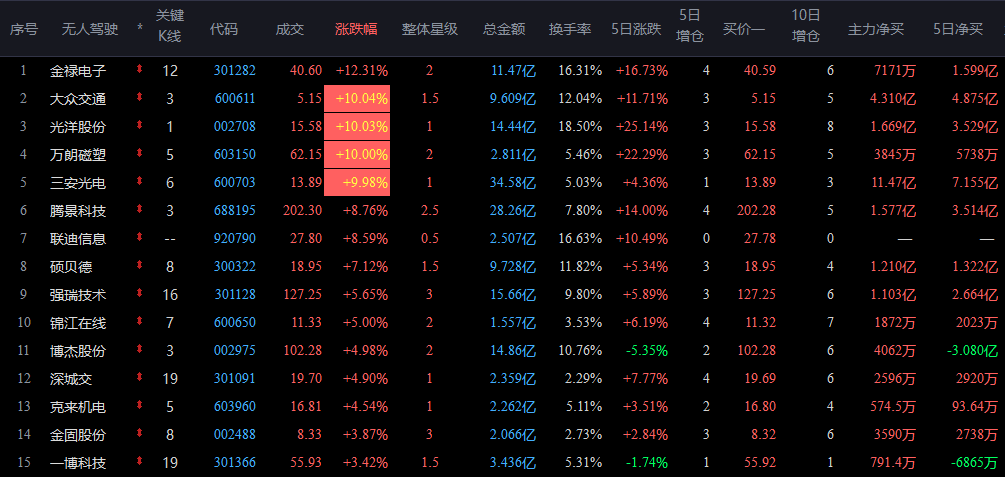
Task: Select stock name 金禄电子
Action: [78, 71]
